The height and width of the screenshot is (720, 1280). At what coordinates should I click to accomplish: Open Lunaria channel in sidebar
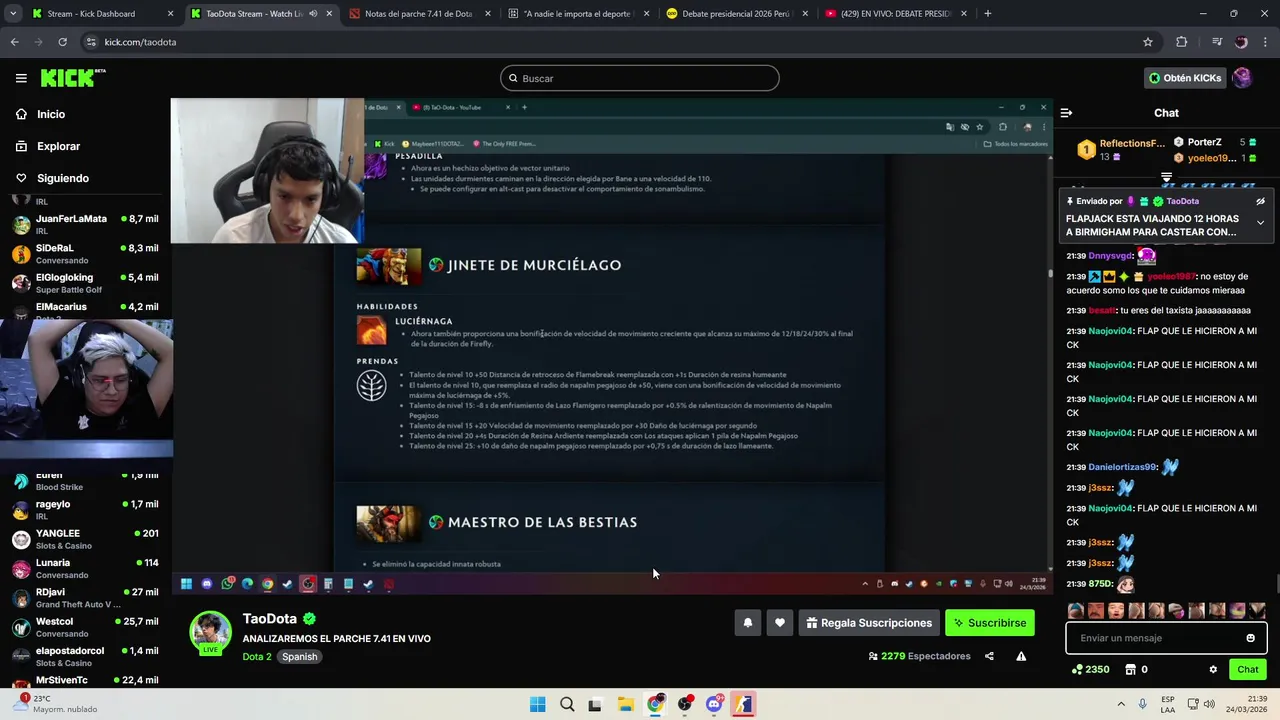point(85,569)
